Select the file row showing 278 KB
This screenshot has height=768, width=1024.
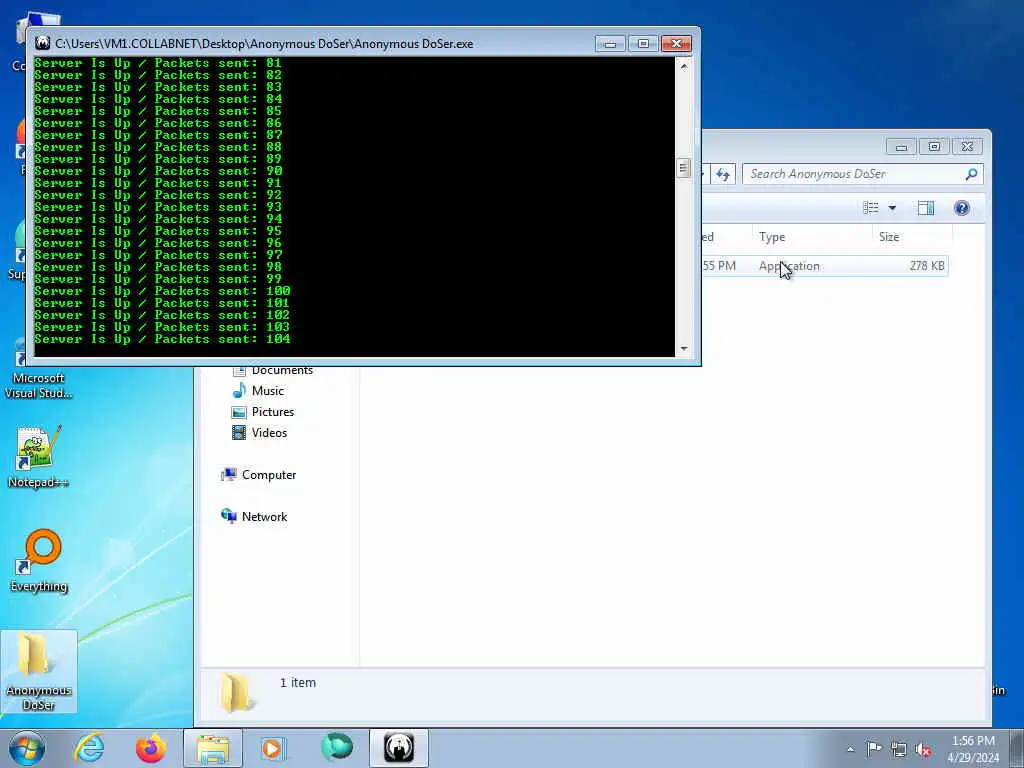point(824,266)
